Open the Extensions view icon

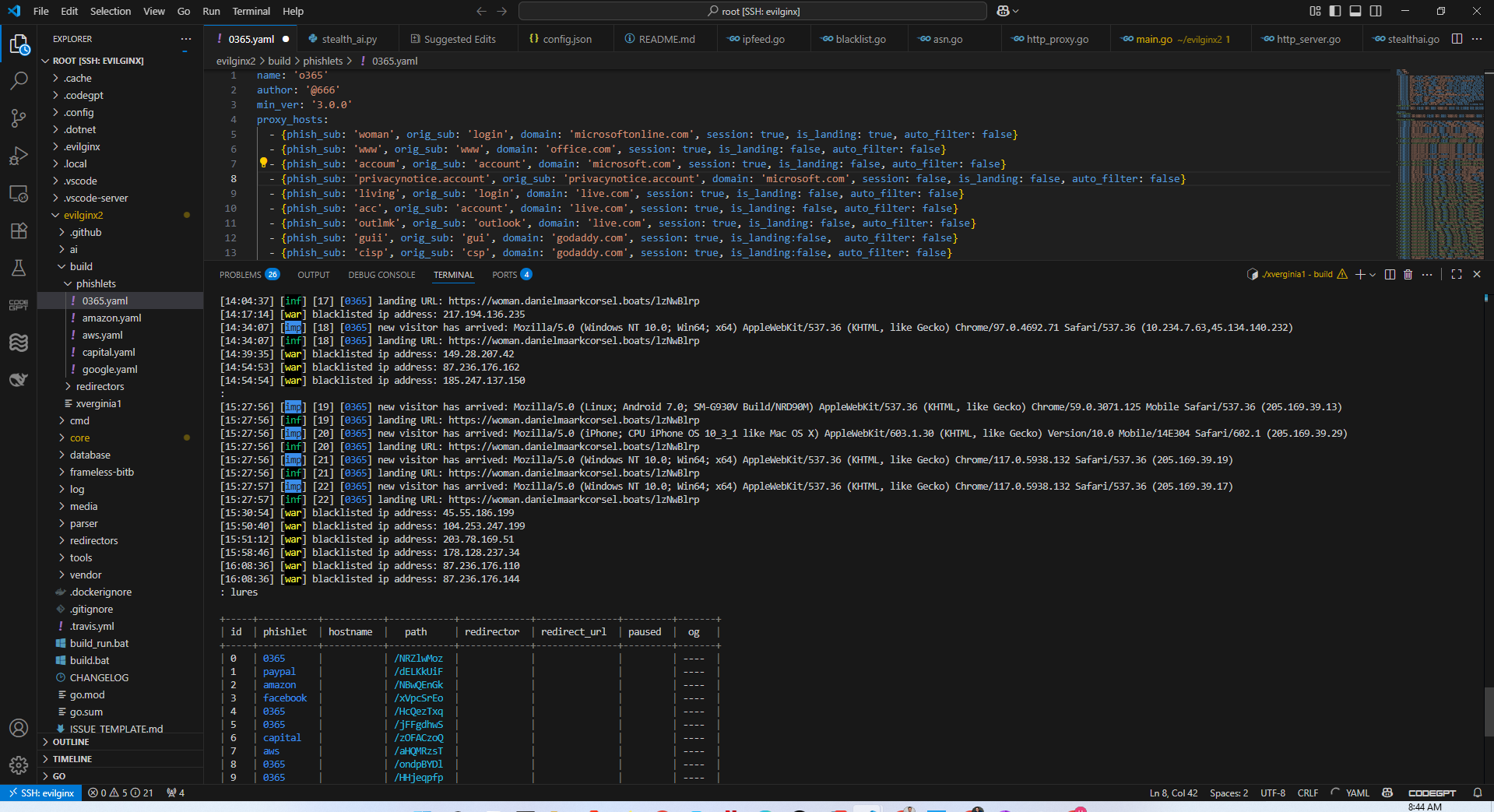[x=19, y=230]
